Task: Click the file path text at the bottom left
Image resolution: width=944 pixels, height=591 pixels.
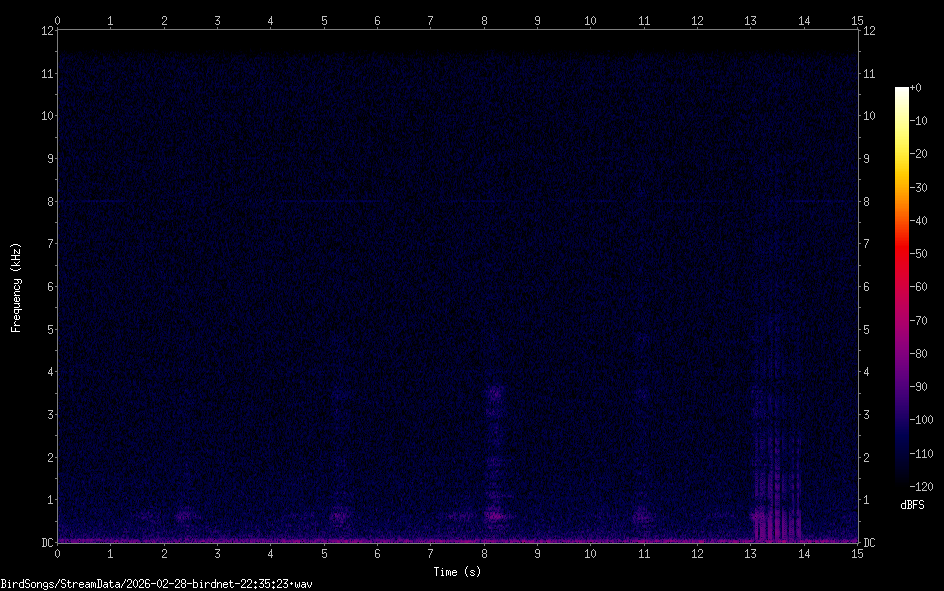Action: [157, 583]
